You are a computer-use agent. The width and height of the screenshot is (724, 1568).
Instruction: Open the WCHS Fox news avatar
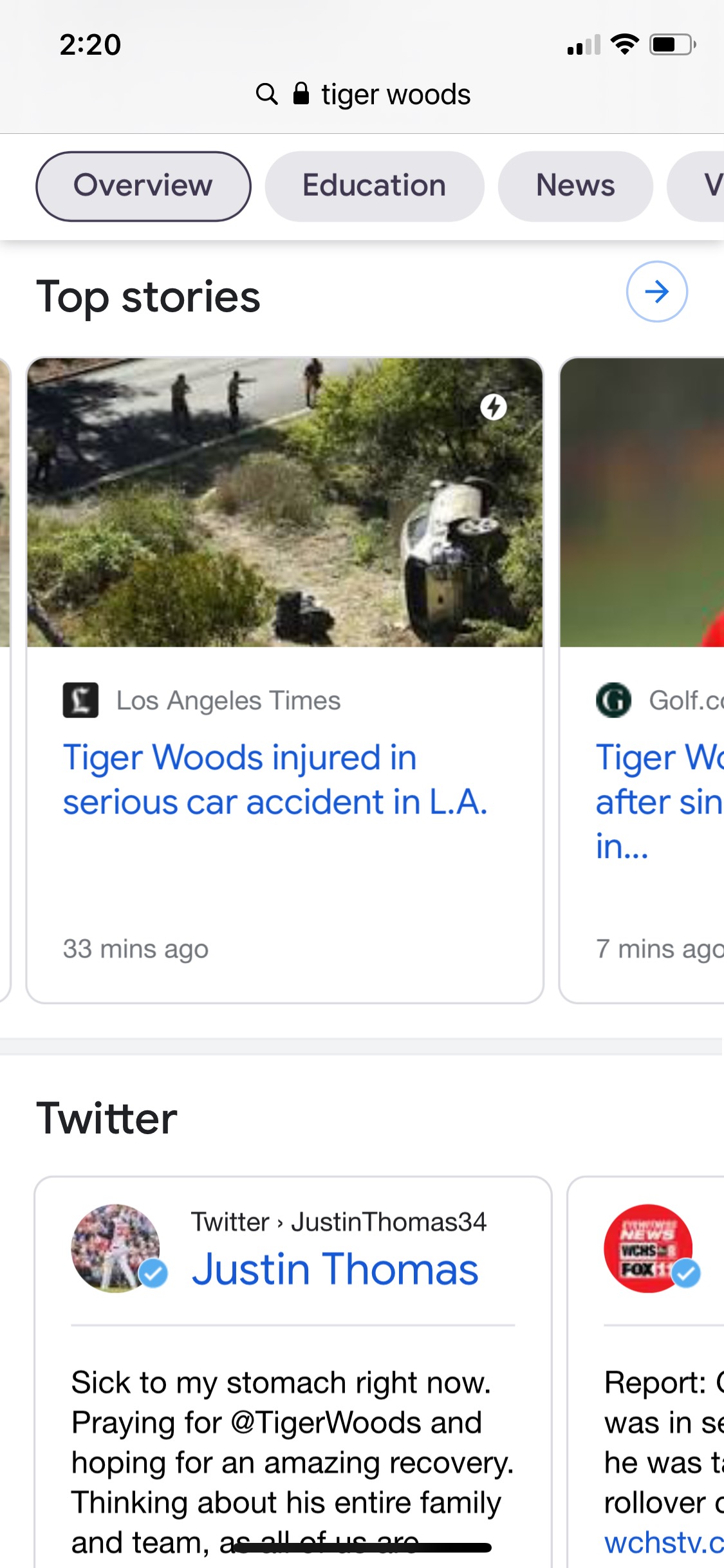(648, 1248)
